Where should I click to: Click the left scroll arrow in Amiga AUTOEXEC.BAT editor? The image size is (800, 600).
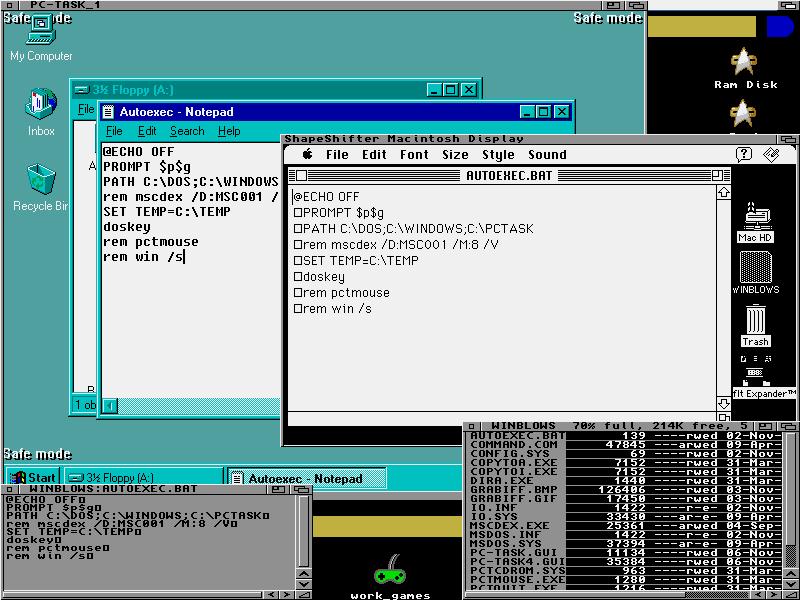(x=271, y=594)
